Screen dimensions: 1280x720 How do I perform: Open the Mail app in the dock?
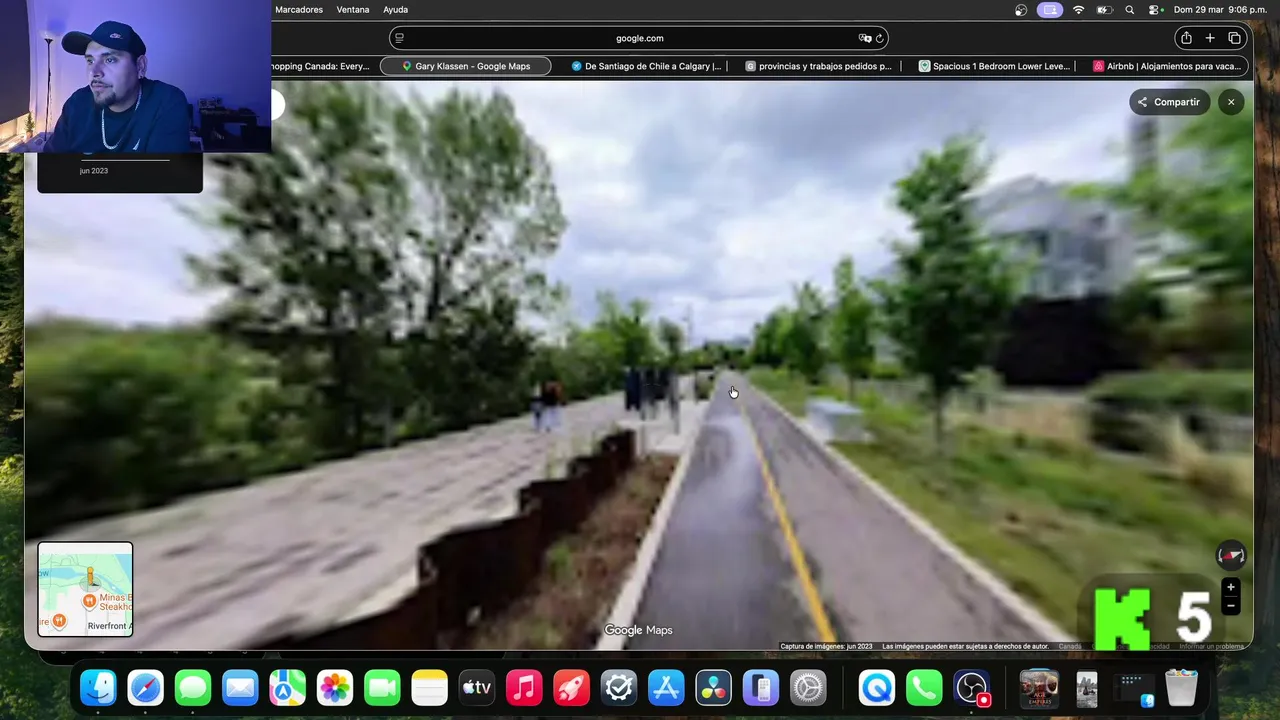[x=240, y=688]
